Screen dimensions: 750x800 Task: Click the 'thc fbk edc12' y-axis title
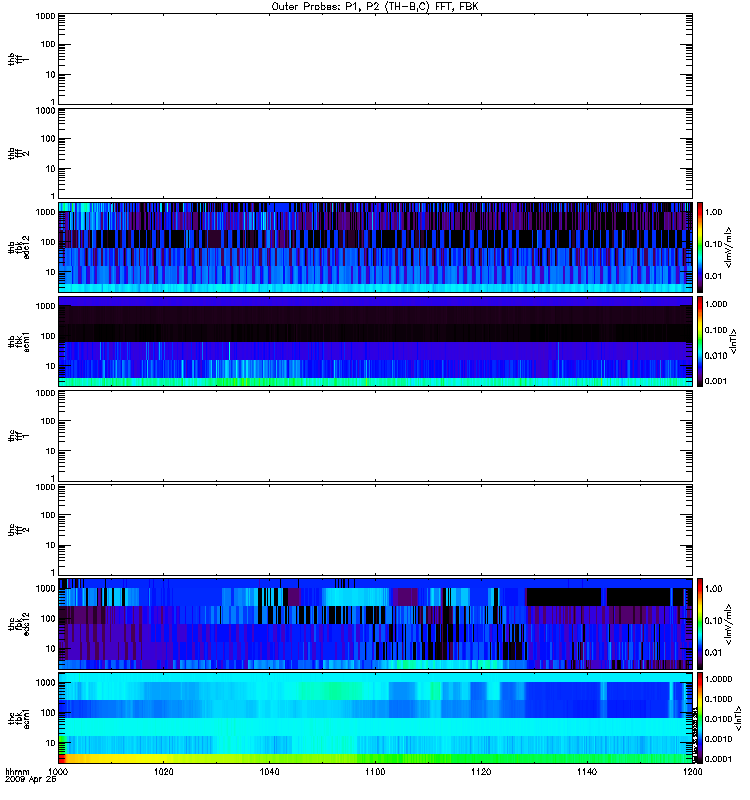point(18,624)
